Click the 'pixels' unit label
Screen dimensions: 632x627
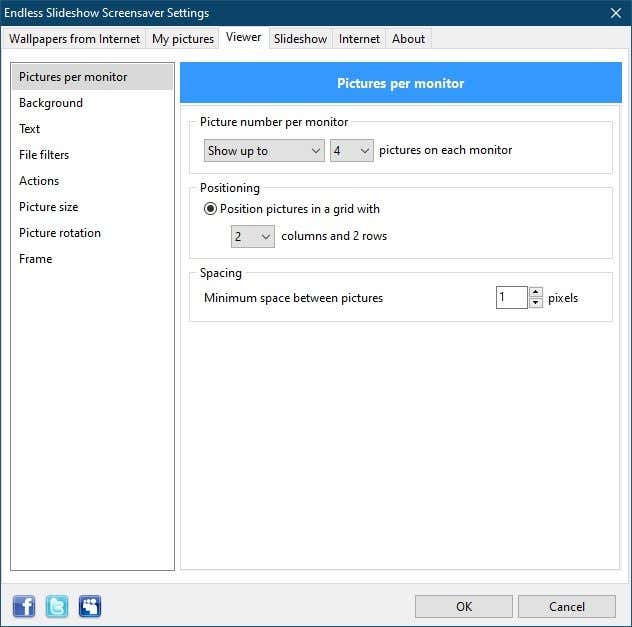point(563,298)
